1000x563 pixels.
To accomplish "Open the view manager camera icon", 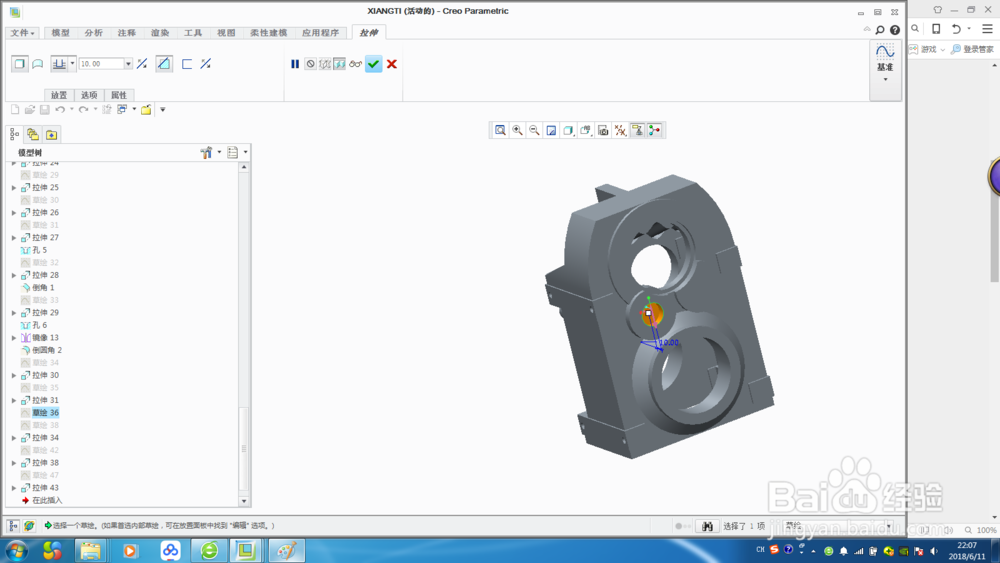I will coord(603,130).
